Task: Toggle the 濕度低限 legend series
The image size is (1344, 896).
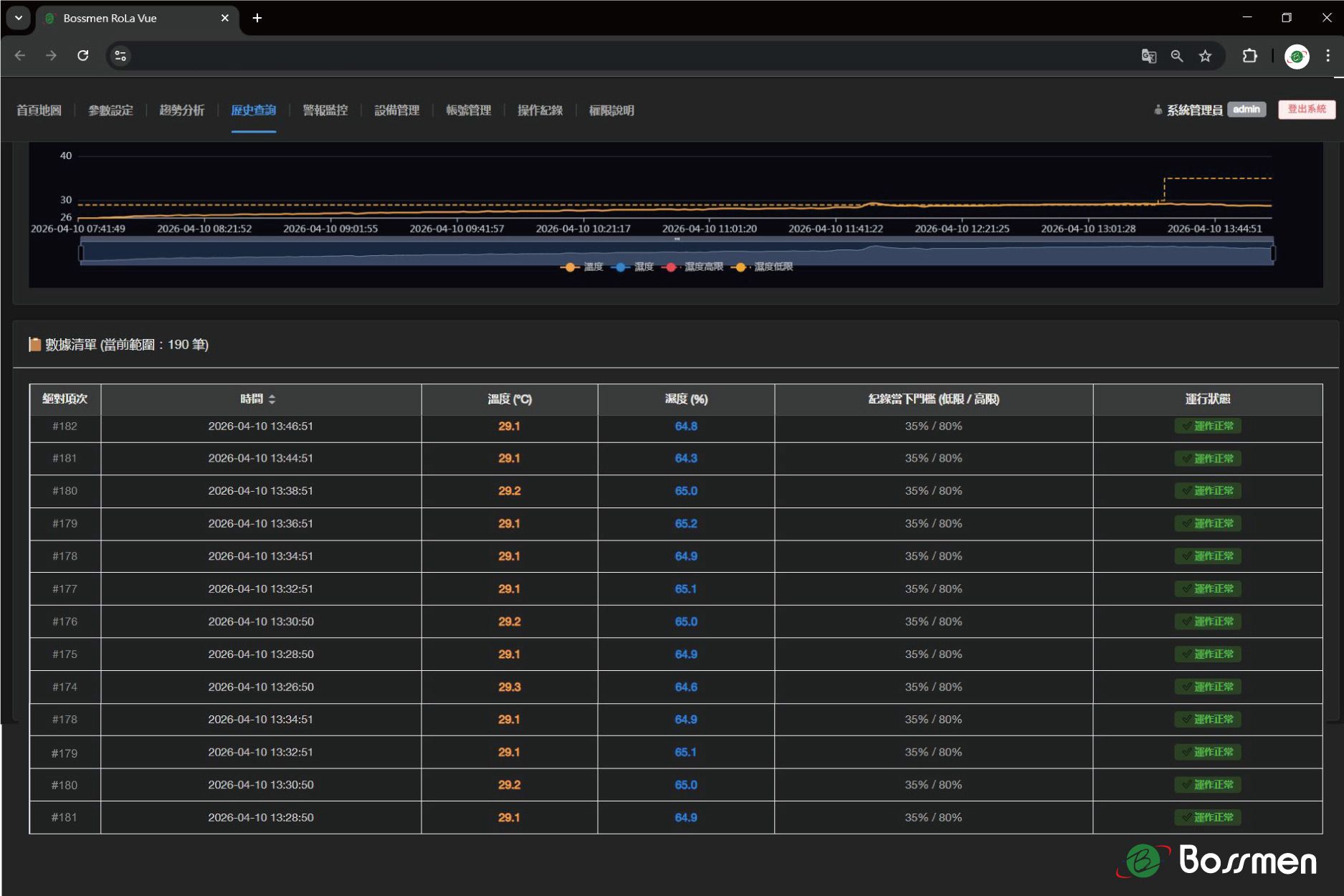Action: (763, 267)
